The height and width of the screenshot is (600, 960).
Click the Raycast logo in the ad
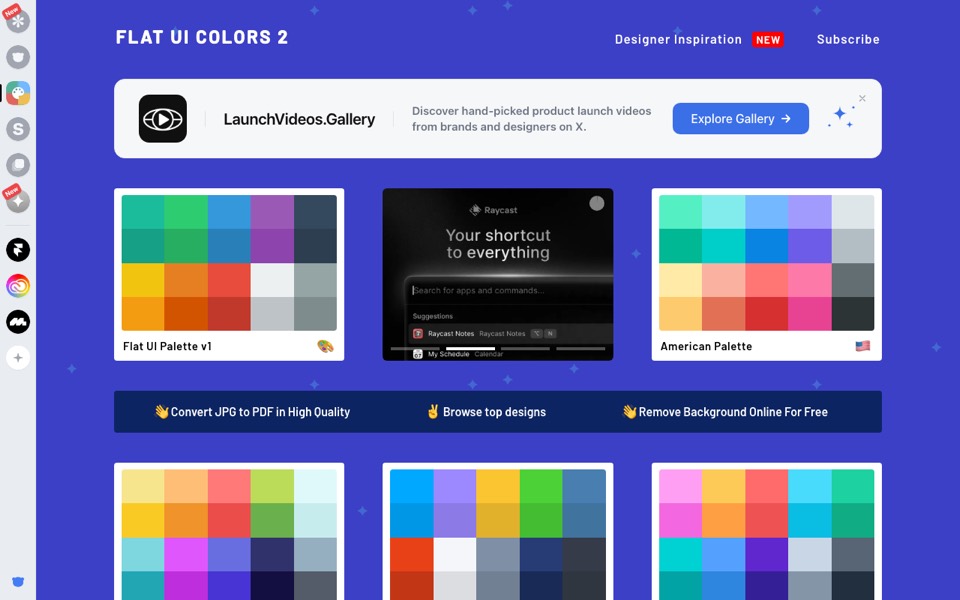(493, 210)
